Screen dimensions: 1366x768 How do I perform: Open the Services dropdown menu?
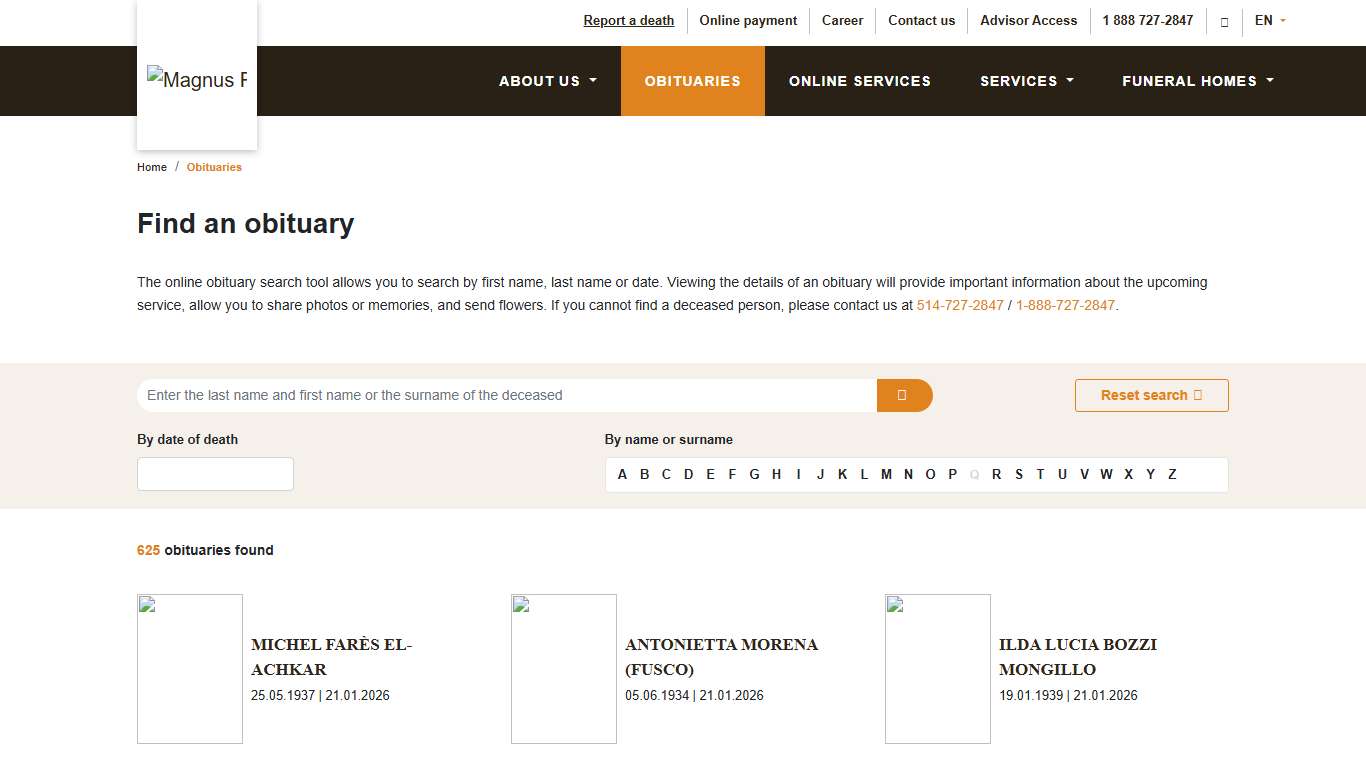tap(1026, 81)
